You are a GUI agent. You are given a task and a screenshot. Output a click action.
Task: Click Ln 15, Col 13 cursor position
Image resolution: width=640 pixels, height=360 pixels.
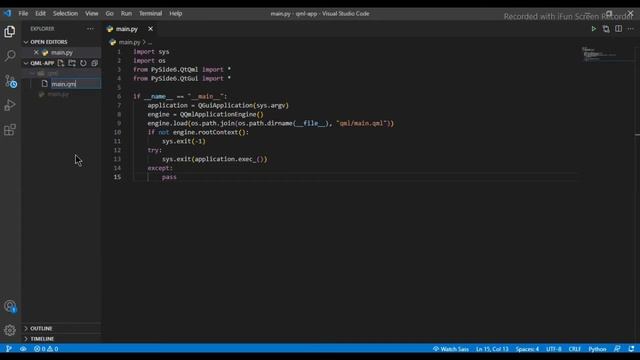(492, 349)
